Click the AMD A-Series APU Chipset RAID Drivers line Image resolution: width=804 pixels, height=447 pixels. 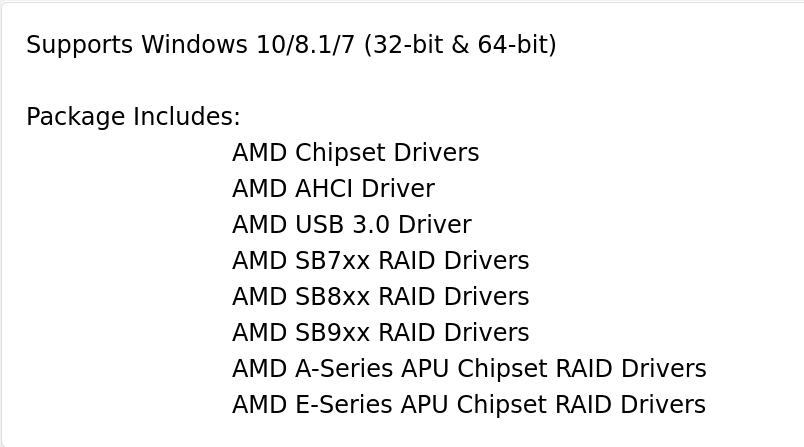click(469, 369)
